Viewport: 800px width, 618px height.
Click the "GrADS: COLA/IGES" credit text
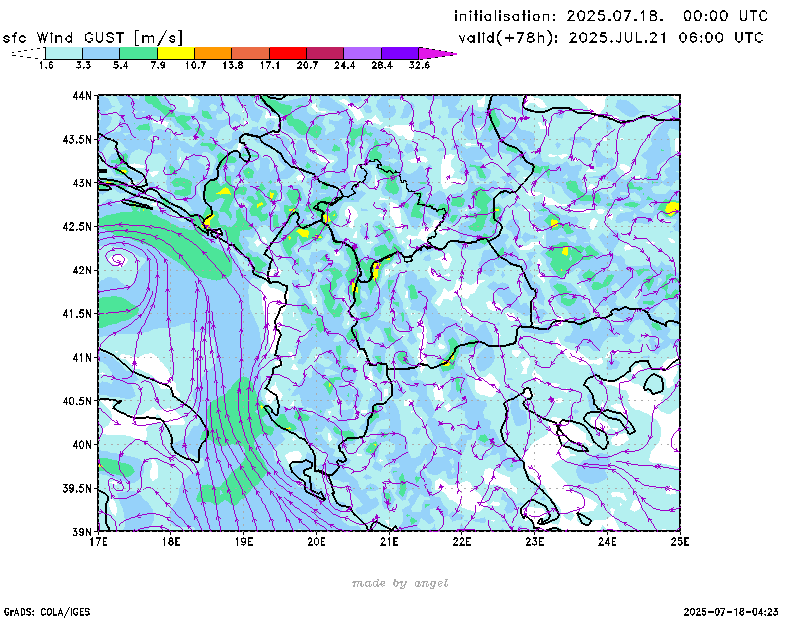pos(38,610)
